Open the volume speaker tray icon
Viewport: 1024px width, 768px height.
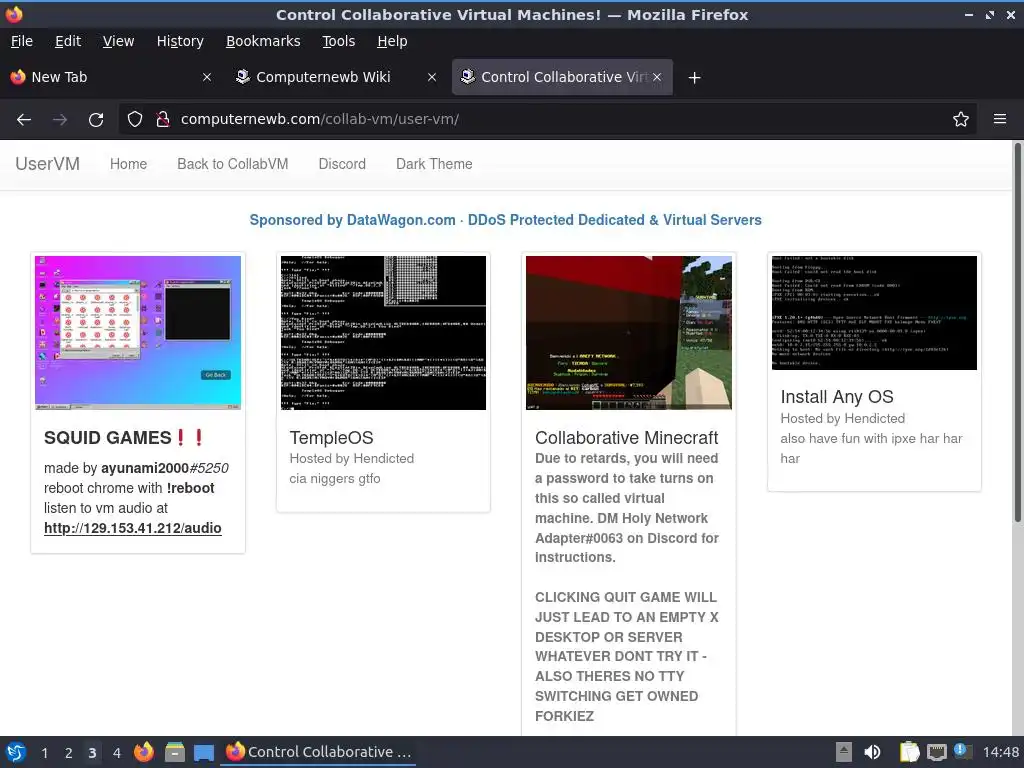pos(872,752)
